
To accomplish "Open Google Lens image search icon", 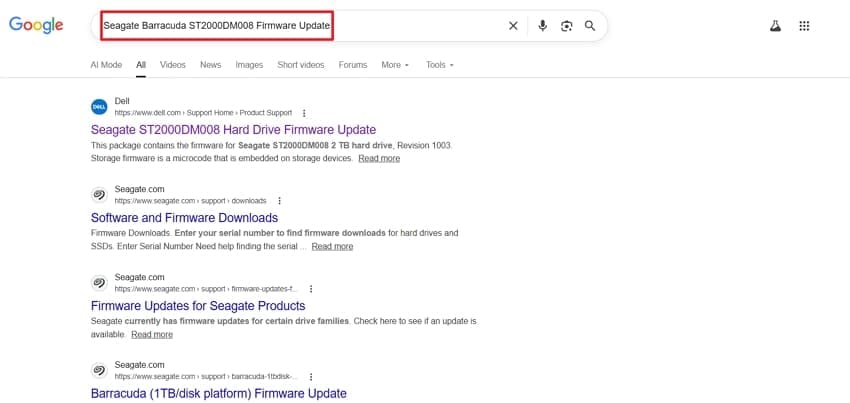I will (x=566, y=26).
